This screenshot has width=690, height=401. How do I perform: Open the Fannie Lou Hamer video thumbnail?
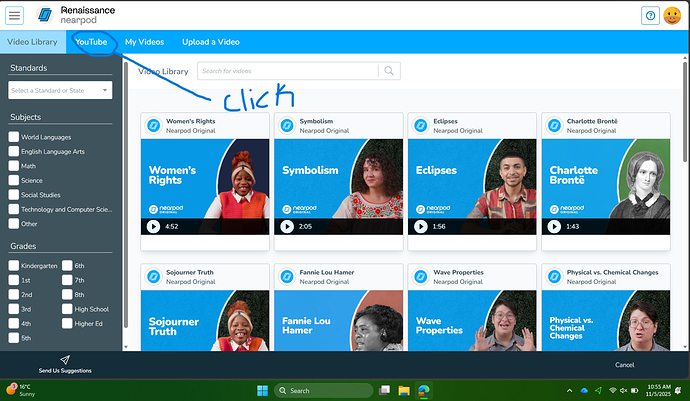coord(338,321)
